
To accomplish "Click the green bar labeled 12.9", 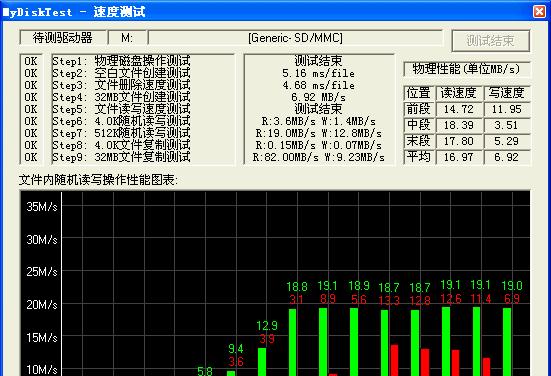I will [x=262, y=362].
